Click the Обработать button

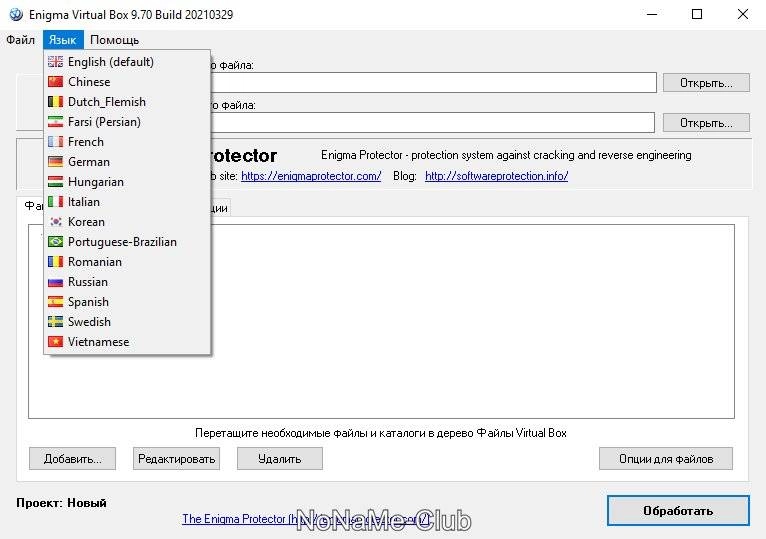678,511
